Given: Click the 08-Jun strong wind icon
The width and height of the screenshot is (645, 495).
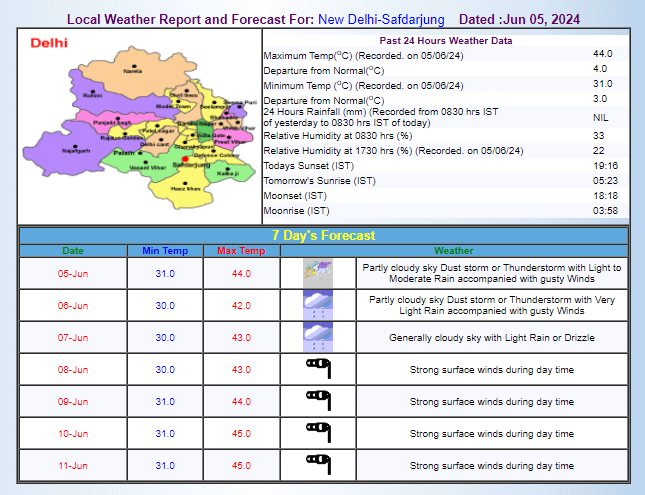Looking at the screenshot, I should point(317,369).
